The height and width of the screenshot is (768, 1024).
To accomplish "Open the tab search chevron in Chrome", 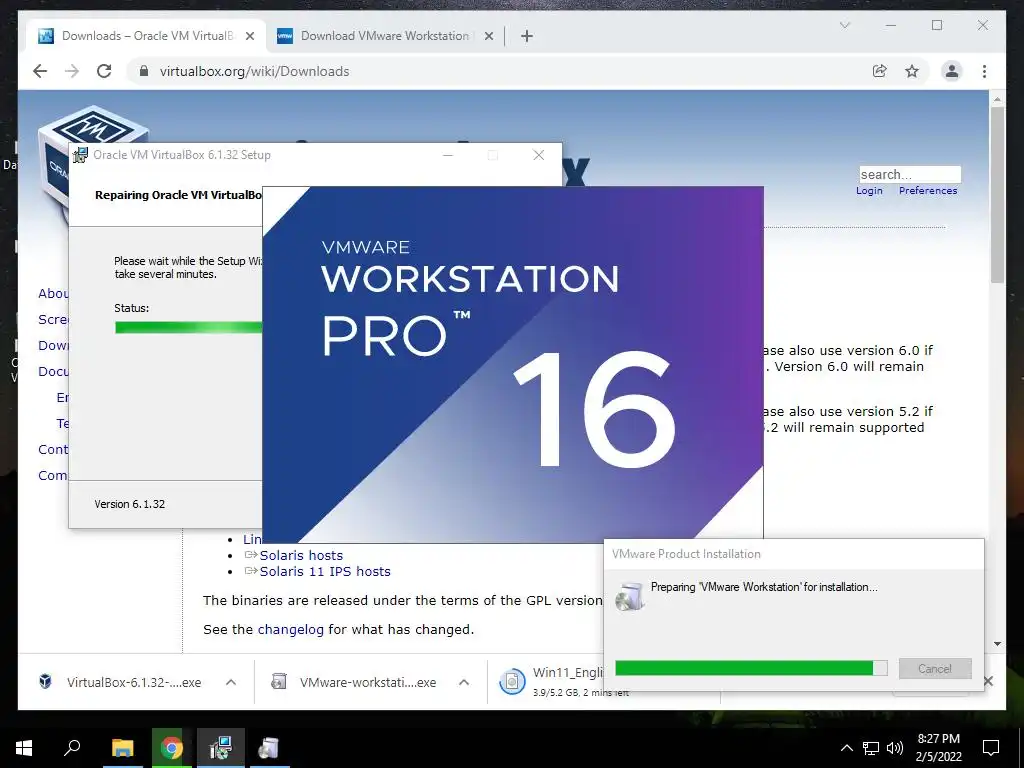I will tap(844, 25).
